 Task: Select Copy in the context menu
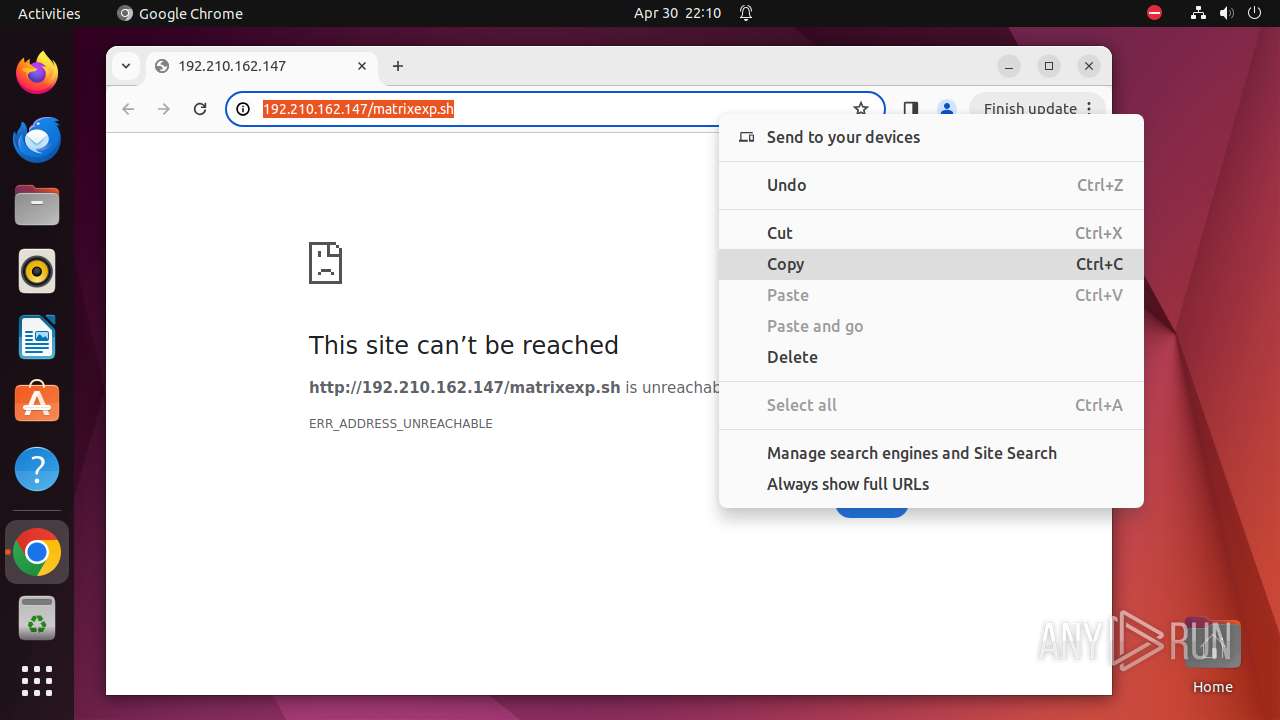[x=931, y=264]
